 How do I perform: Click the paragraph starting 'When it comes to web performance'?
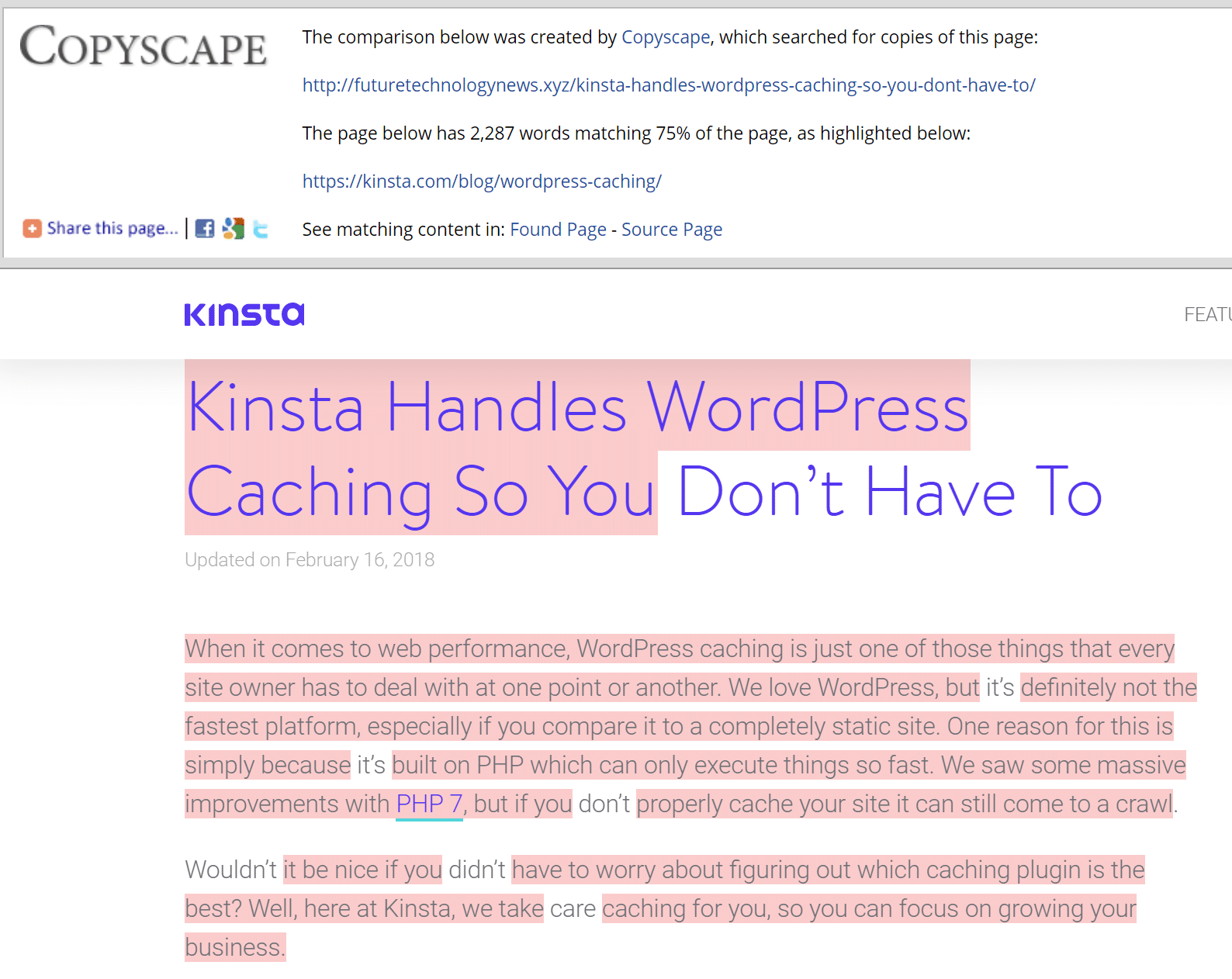[679, 726]
